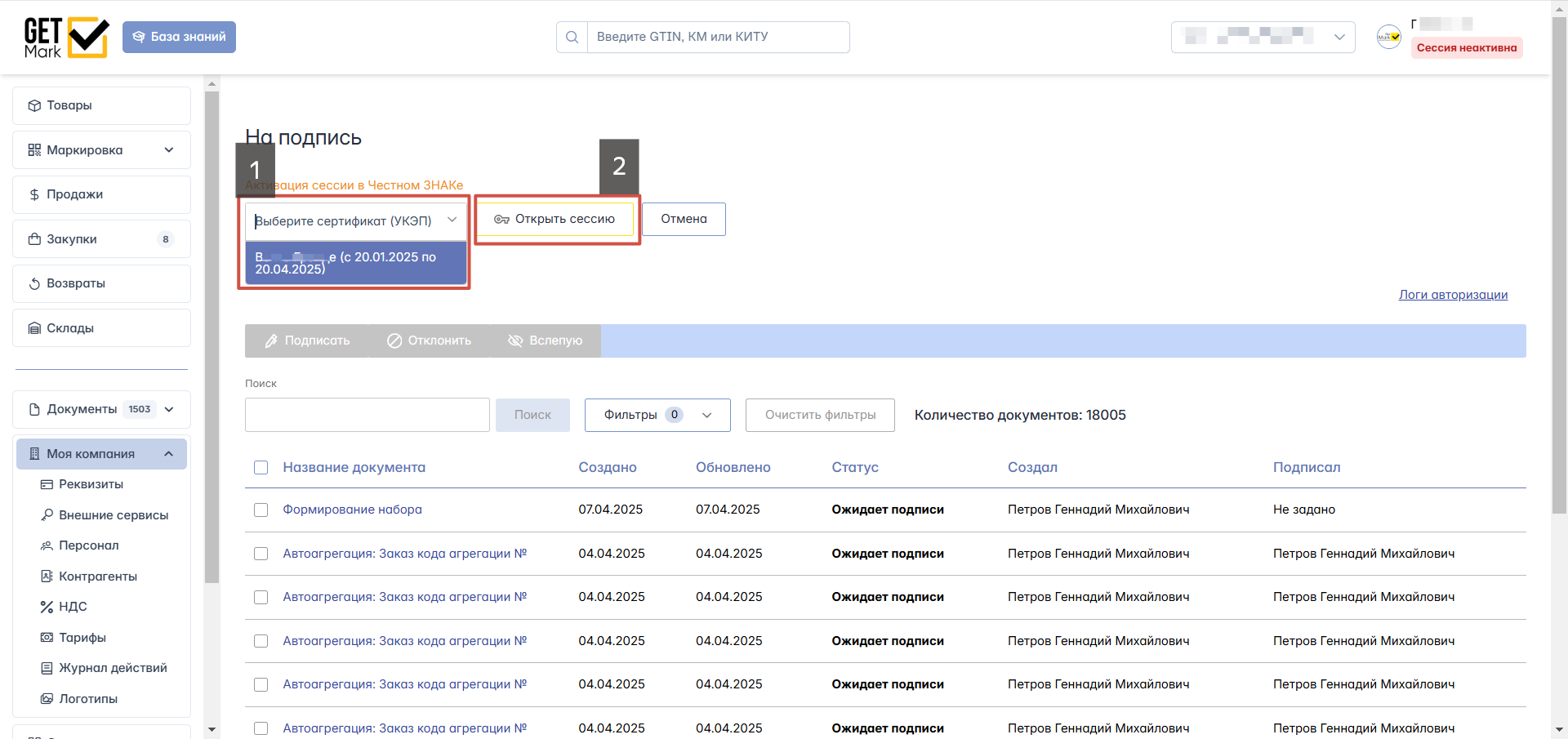Open Склады warehouses section
The image size is (1568, 739).
coord(101,328)
